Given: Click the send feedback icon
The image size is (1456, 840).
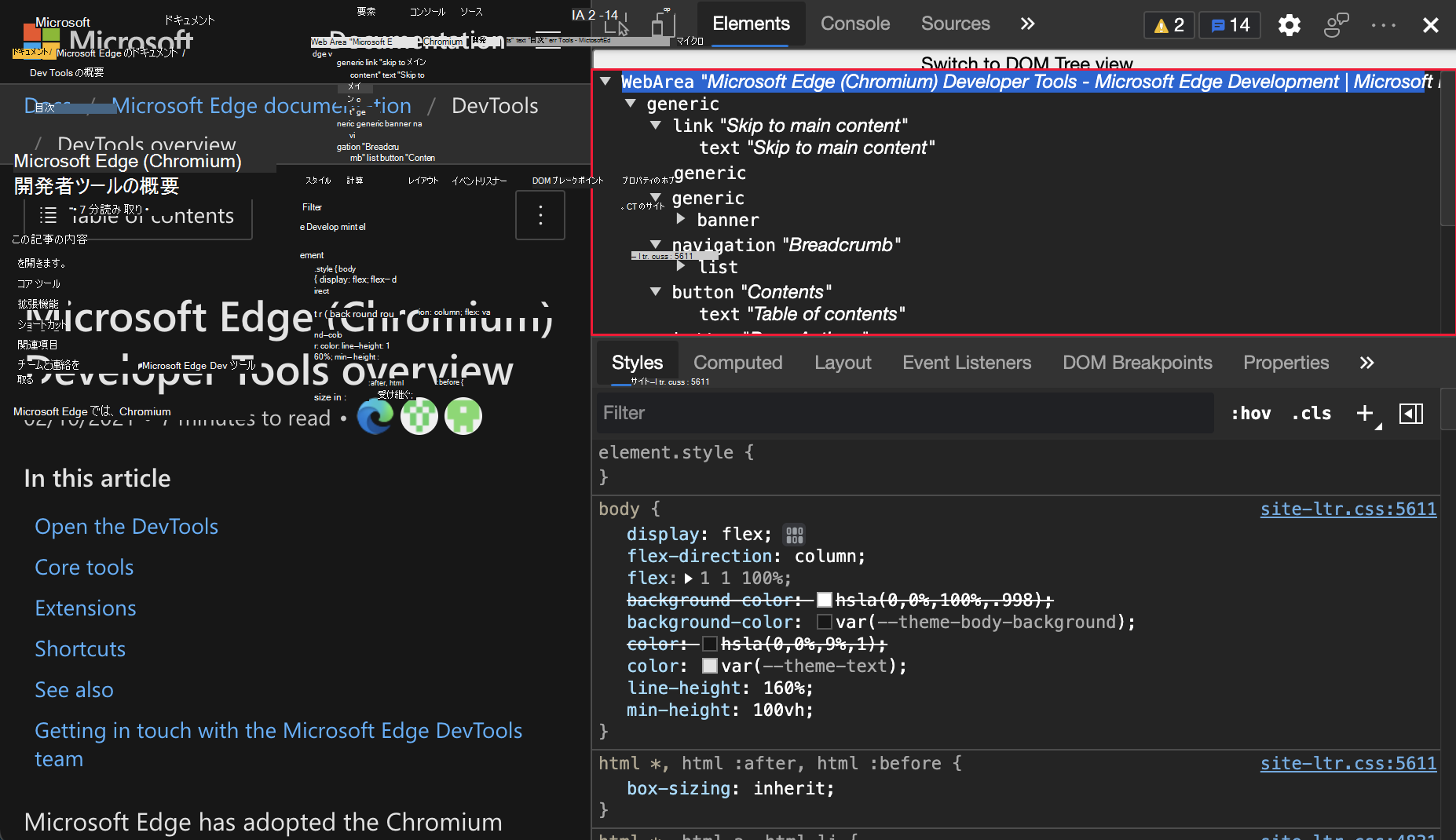Looking at the screenshot, I should coord(1336,25).
